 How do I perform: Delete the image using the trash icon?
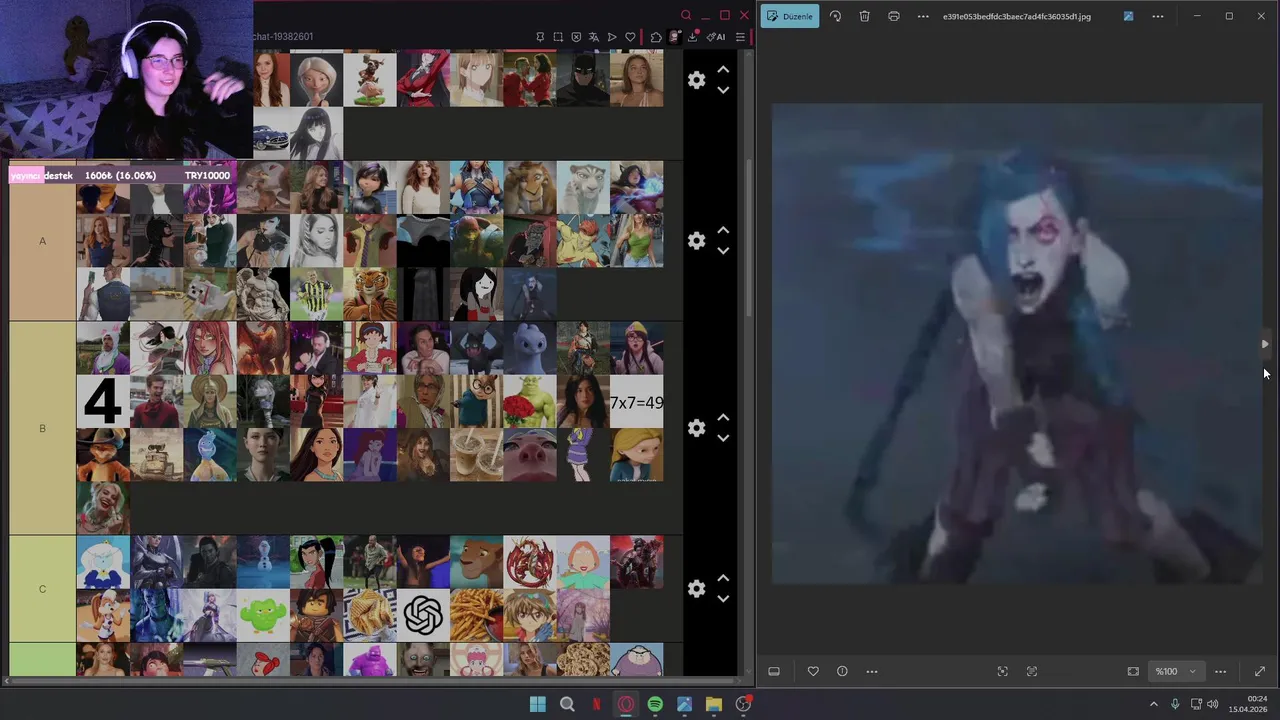[865, 16]
